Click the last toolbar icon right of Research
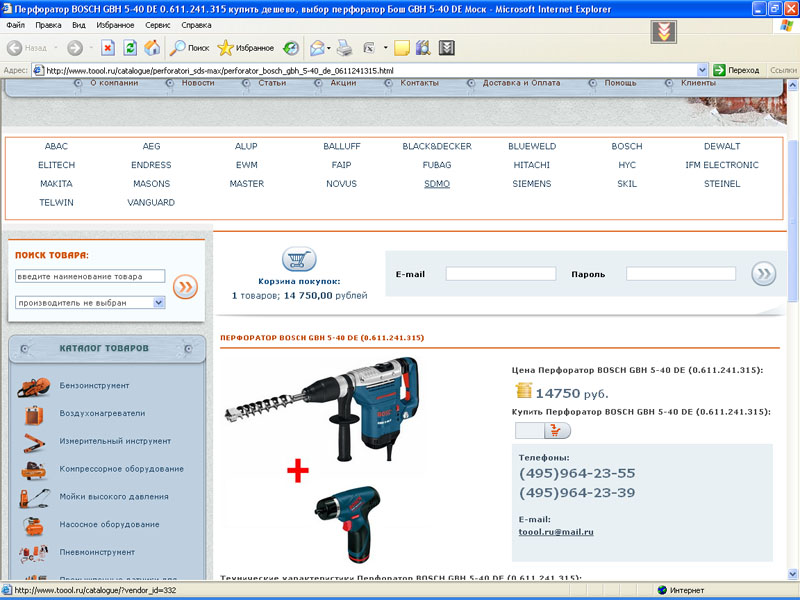The height and width of the screenshot is (600, 800). pos(446,48)
